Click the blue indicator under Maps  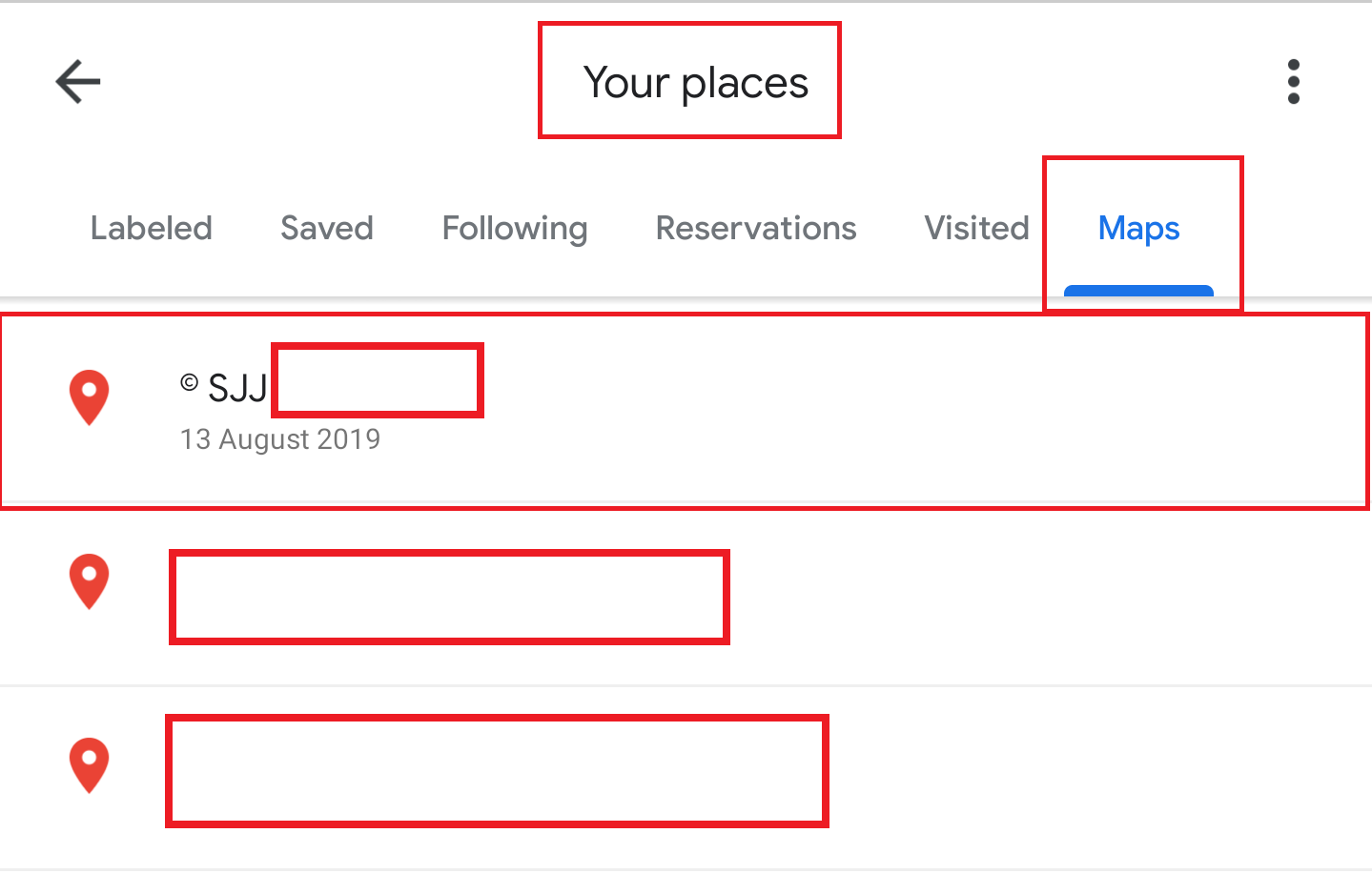click(1138, 291)
